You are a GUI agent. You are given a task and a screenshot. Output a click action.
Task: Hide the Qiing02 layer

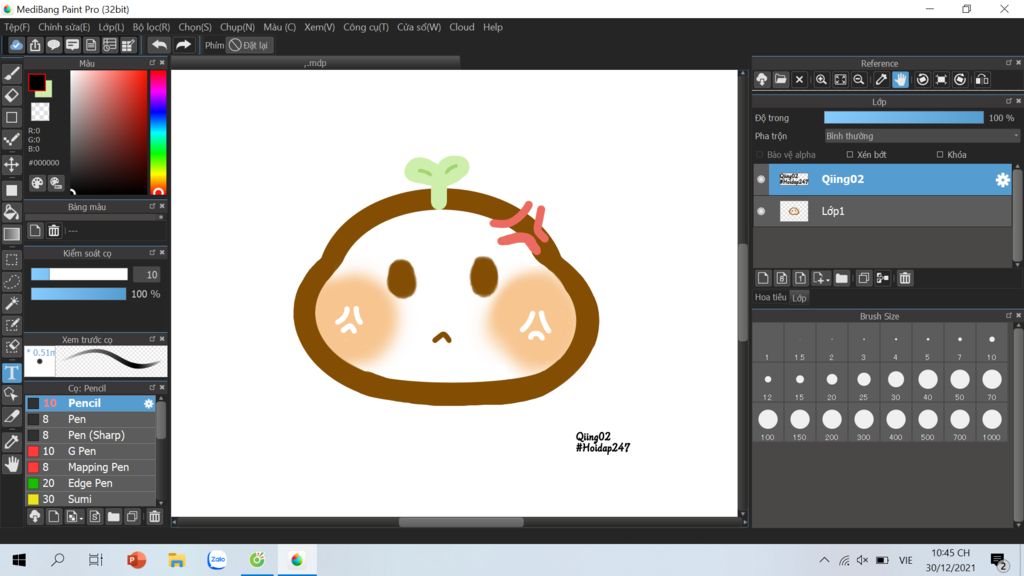click(761, 179)
